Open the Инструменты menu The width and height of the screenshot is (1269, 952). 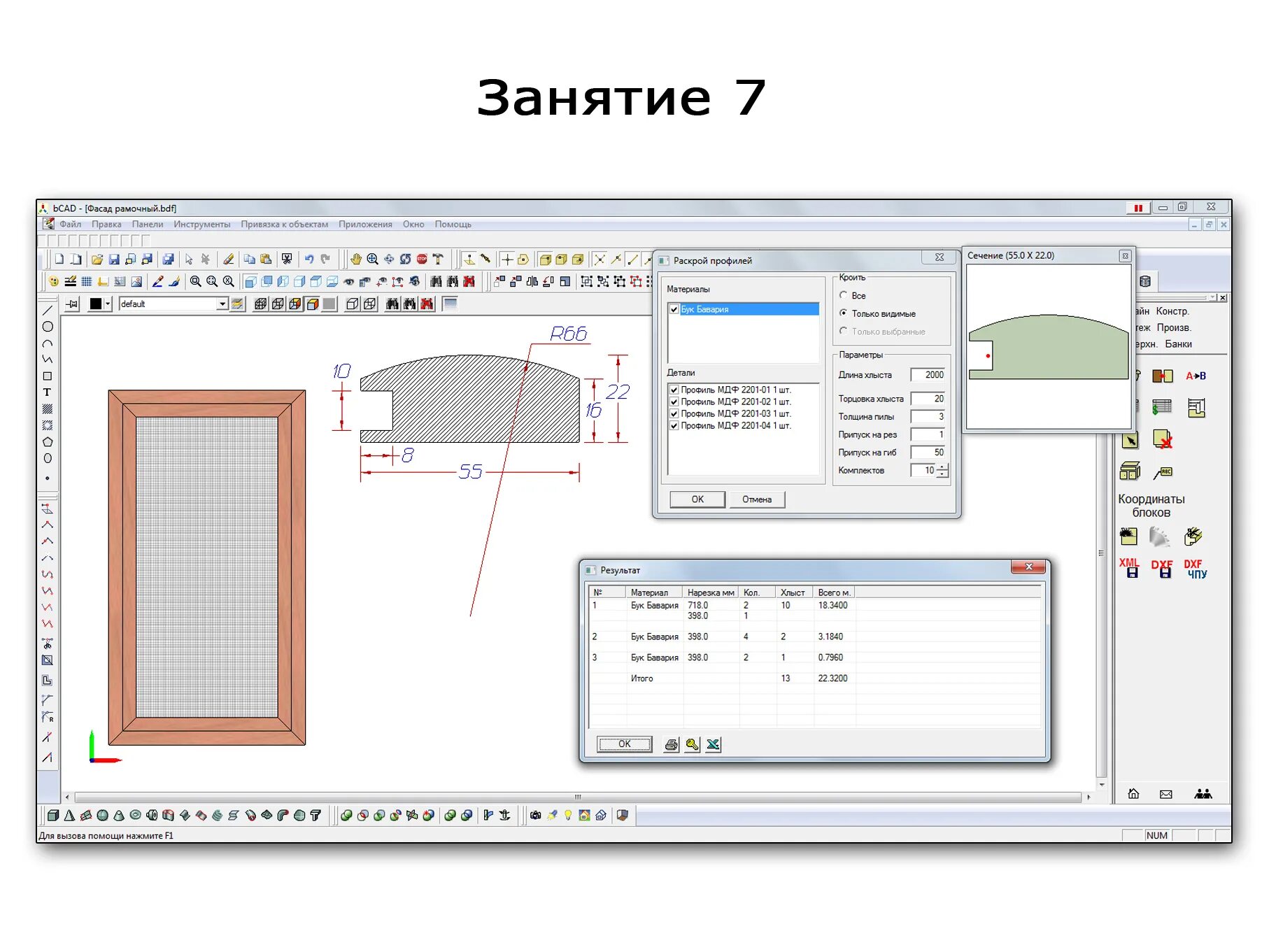tap(202, 225)
